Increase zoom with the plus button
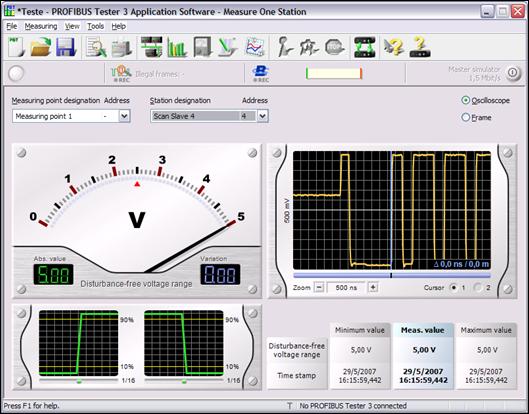 (373, 288)
